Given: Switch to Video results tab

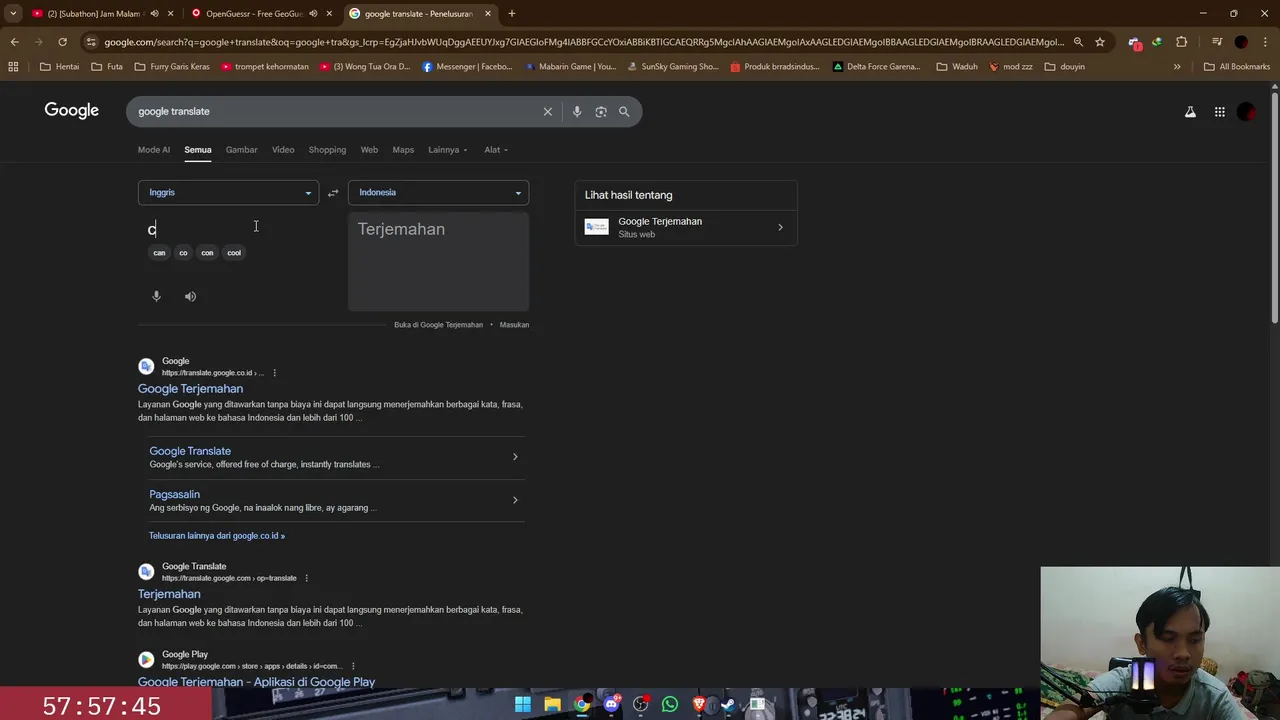Looking at the screenshot, I should point(283,150).
